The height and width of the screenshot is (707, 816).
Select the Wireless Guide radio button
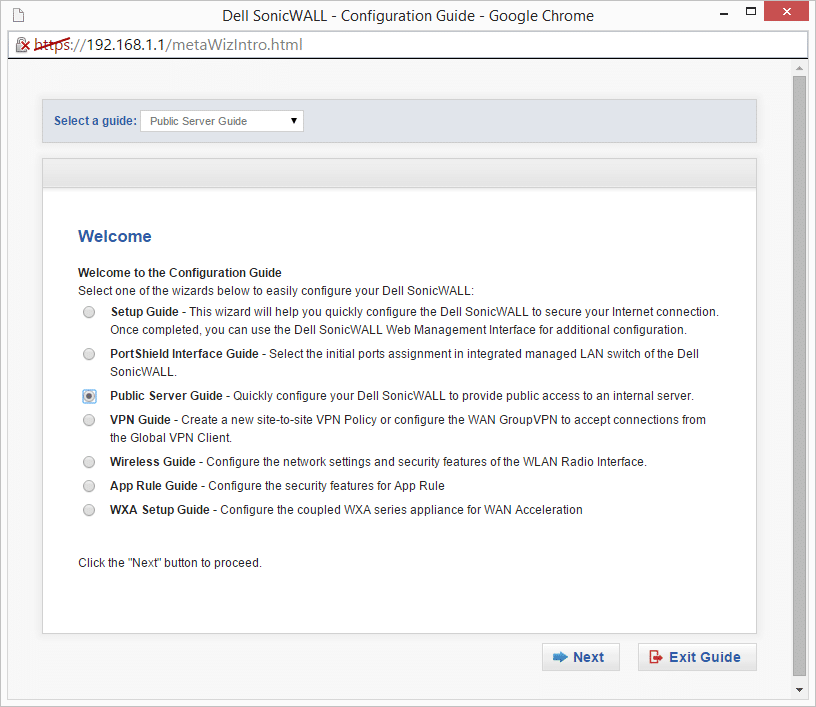pos(89,462)
